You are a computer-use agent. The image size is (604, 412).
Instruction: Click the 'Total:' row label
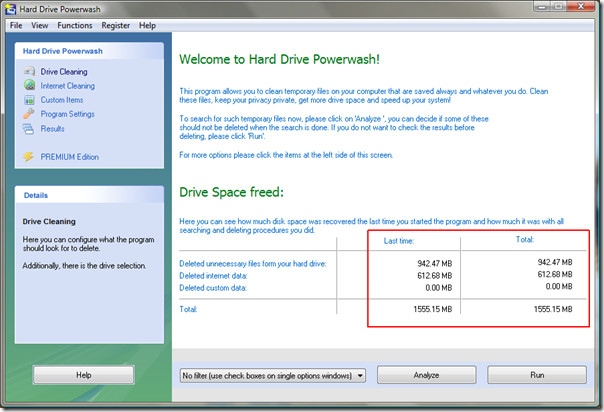pos(188,309)
